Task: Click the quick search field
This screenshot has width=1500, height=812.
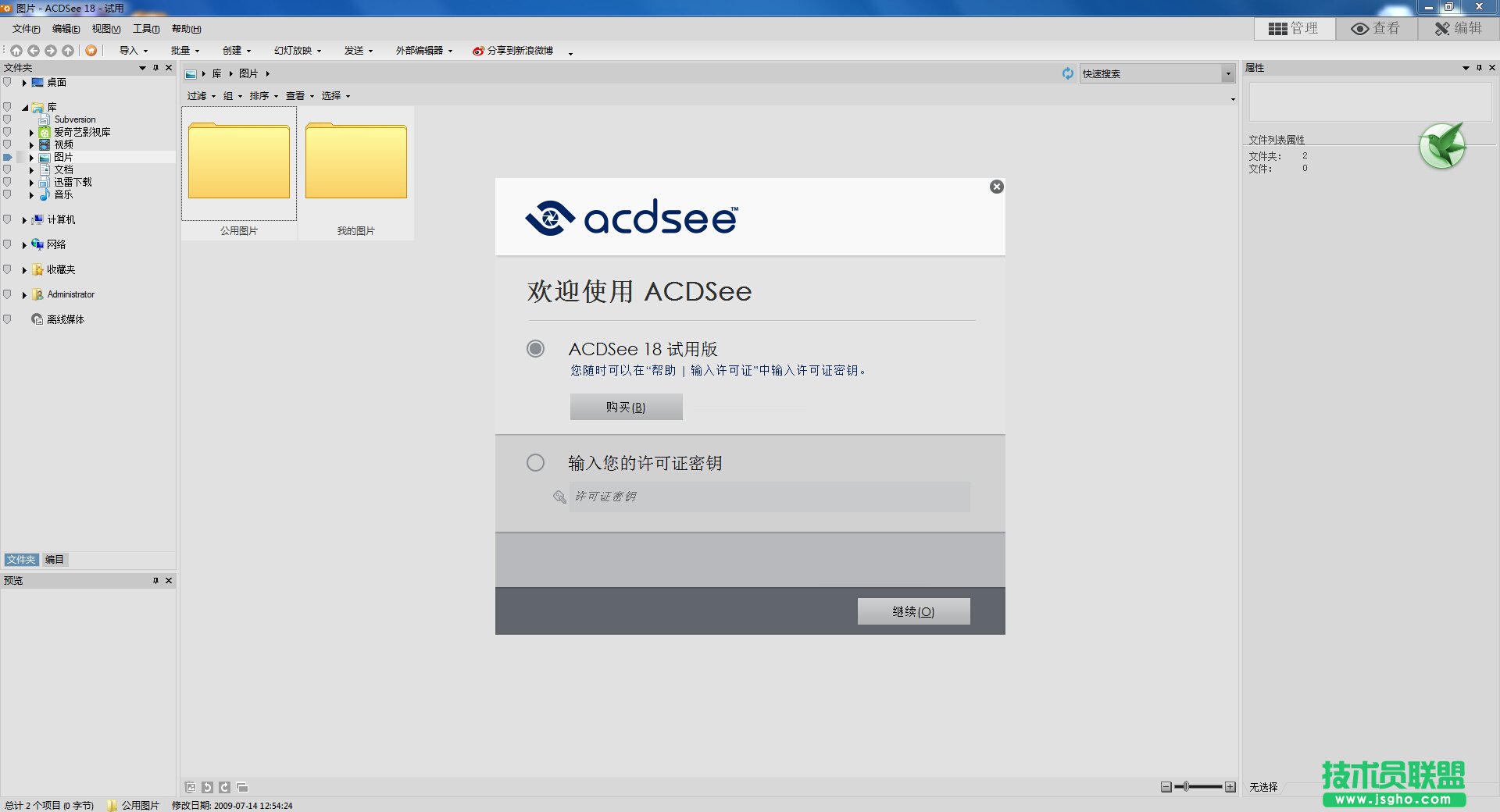Action: [x=1150, y=73]
